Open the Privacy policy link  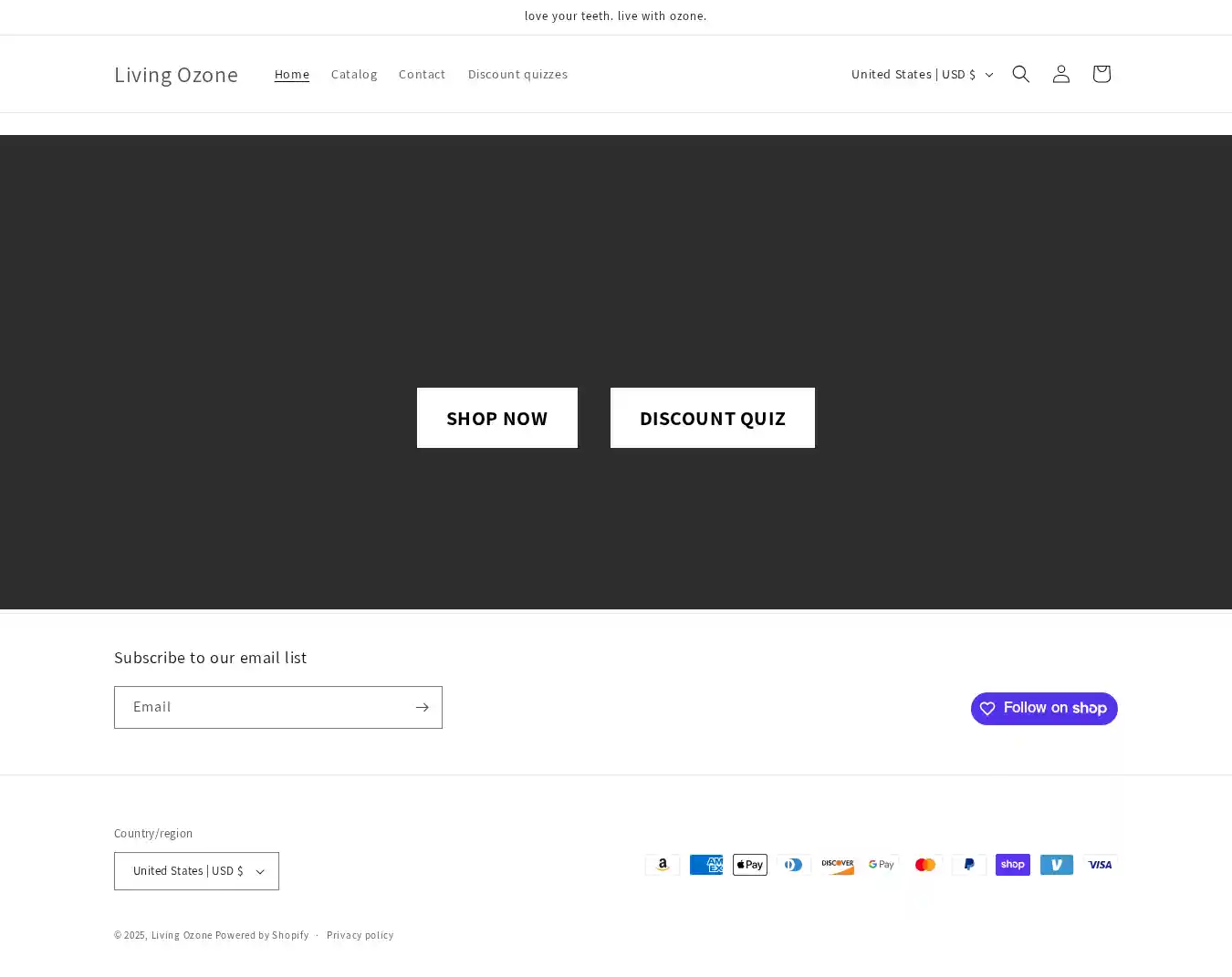[x=360, y=935]
